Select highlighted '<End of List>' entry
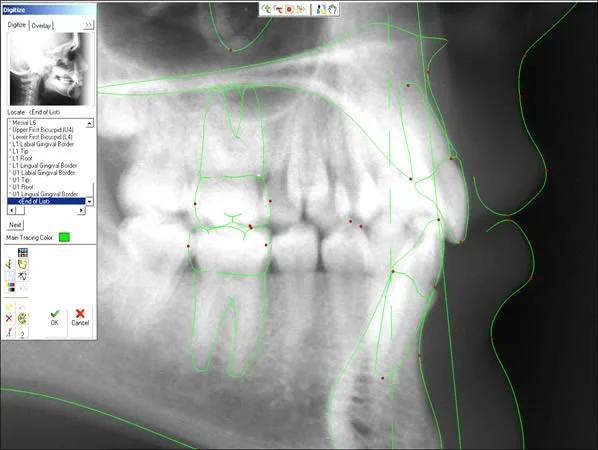Screen dimensions: 598x450 [x=46, y=201]
